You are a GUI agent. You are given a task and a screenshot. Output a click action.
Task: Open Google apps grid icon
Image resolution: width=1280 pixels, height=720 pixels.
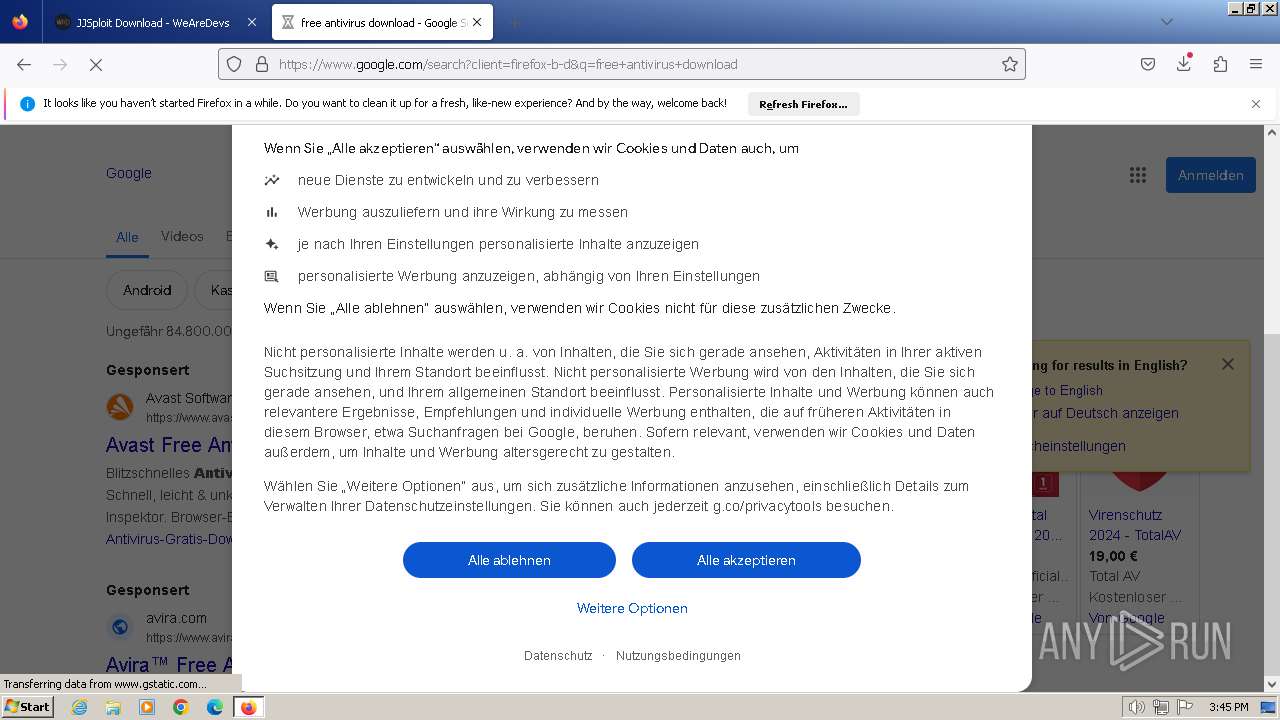coord(1138,175)
